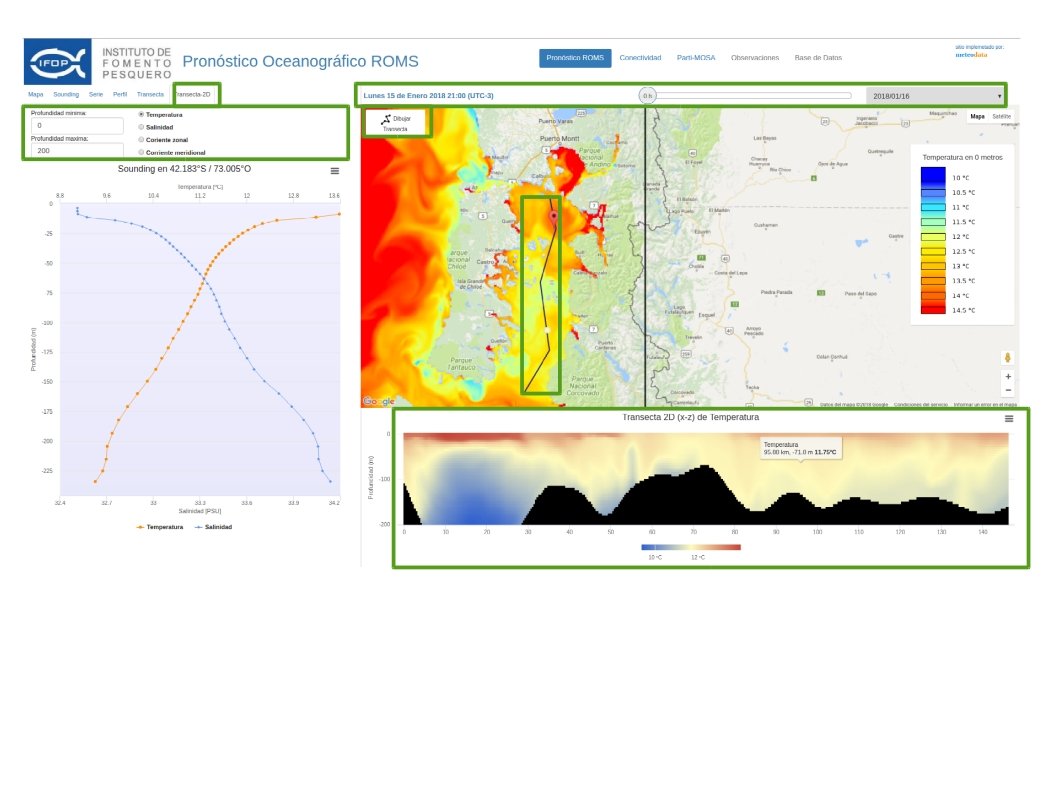Image resolution: width=1058 pixels, height=794 pixels.
Task: Switch to the Transecta tab
Action: tap(150, 94)
